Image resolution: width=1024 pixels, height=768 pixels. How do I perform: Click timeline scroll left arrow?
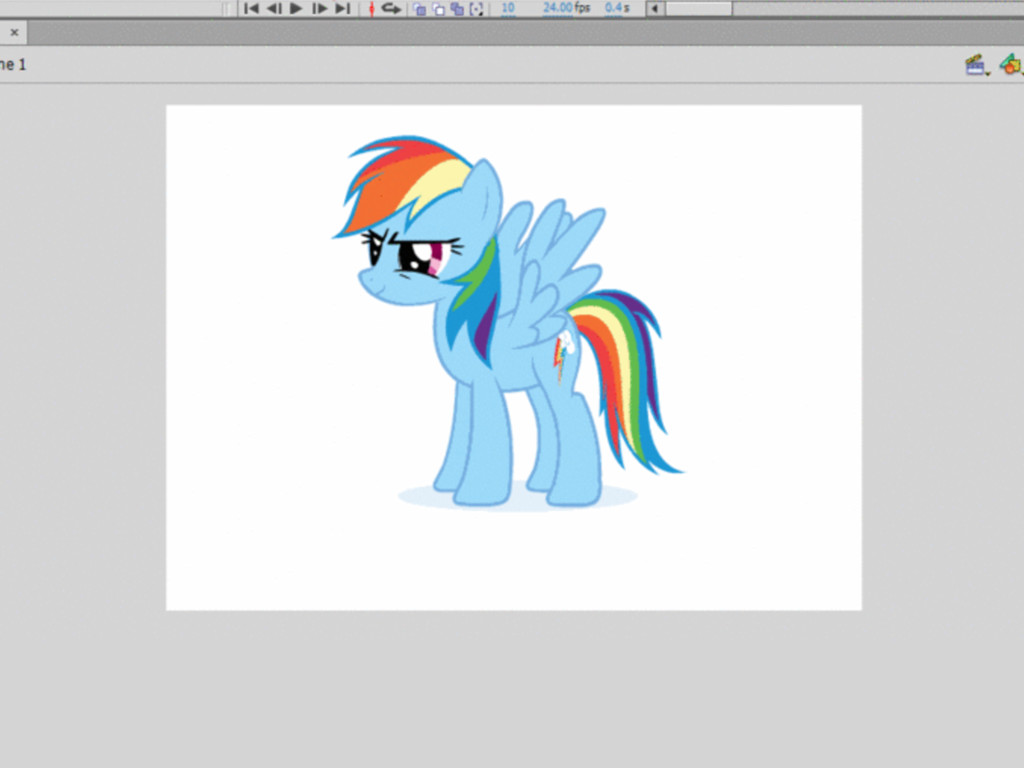tap(655, 8)
